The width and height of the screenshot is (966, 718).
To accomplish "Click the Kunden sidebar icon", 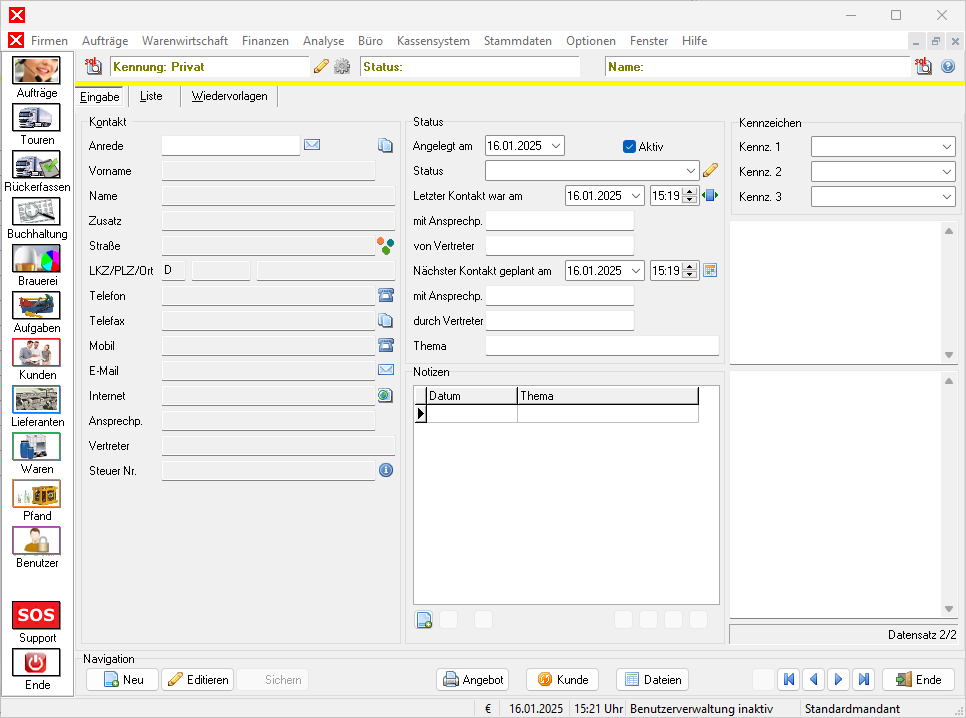I will [36, 353].
